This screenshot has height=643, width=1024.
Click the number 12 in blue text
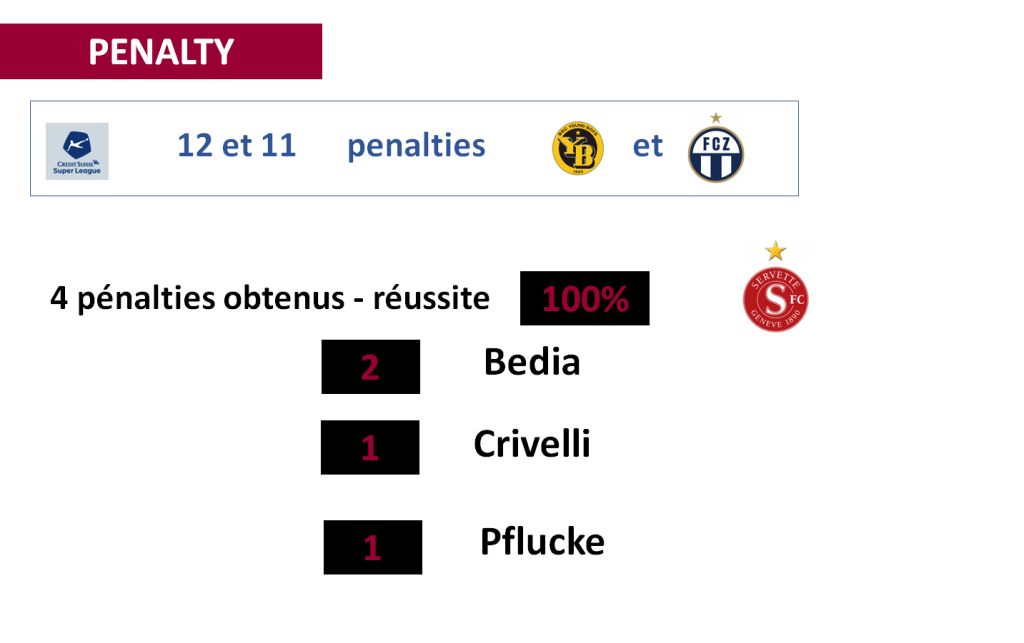(195, 146)
